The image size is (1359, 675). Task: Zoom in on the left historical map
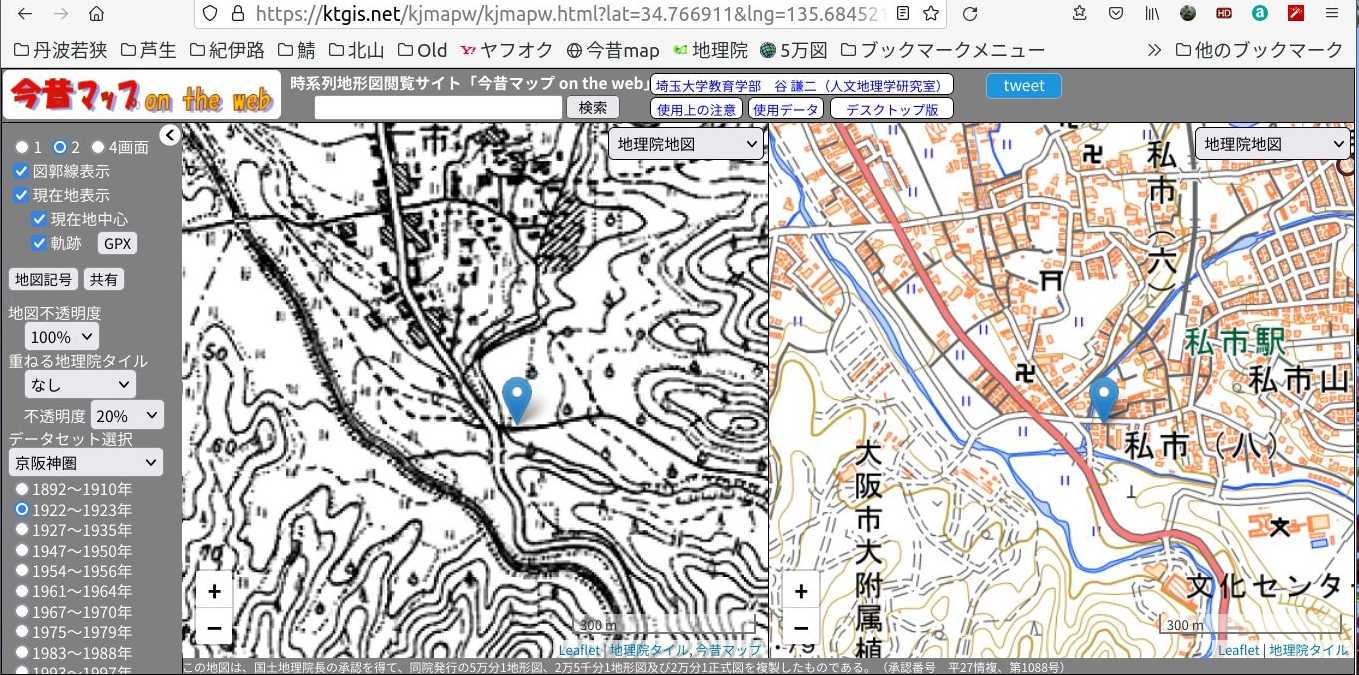[214, 591]
